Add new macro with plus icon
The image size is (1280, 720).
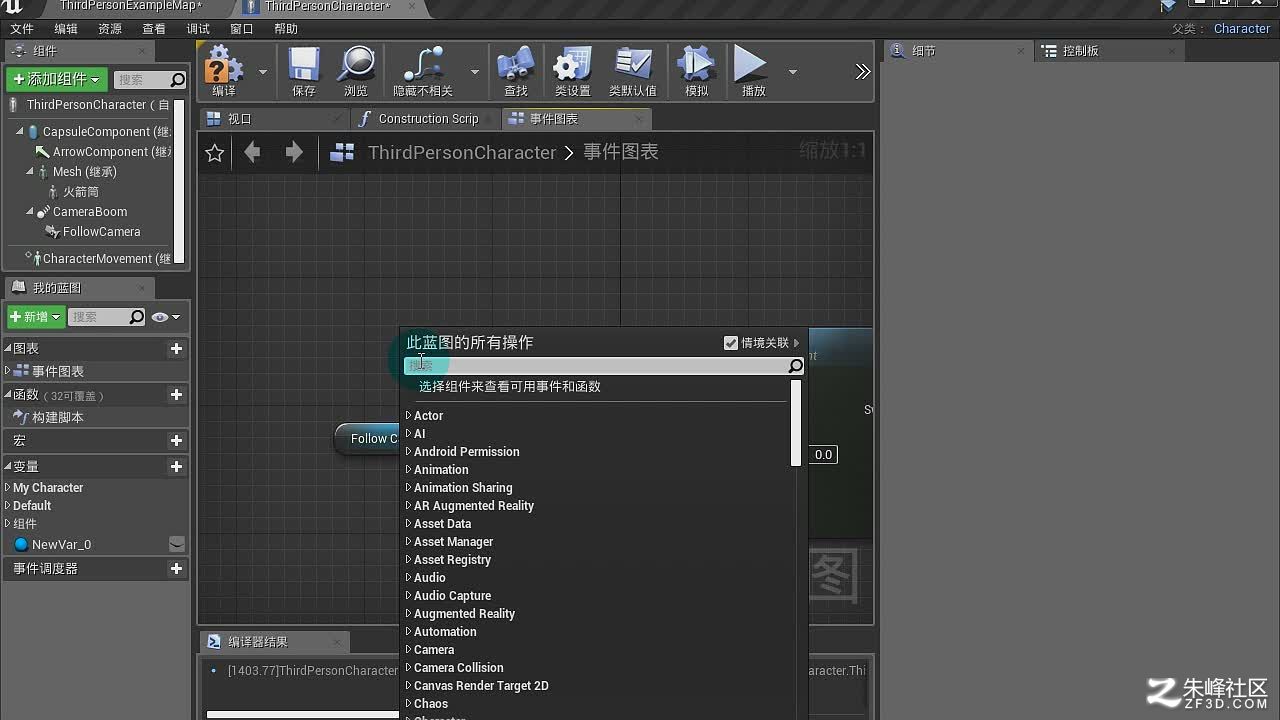tap(176, 440)
